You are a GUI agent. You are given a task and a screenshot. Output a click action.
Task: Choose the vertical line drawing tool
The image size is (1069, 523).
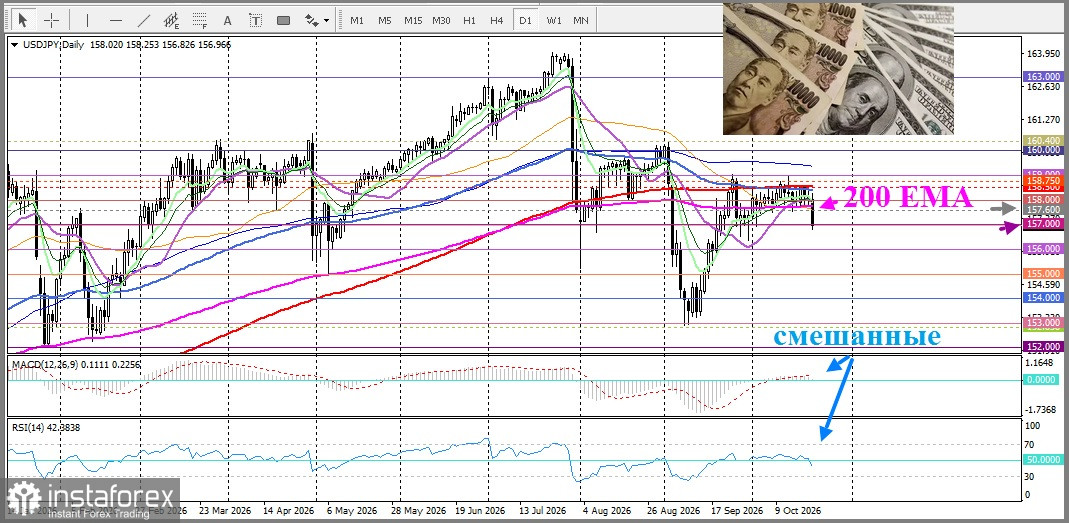(x=87, y=20)
